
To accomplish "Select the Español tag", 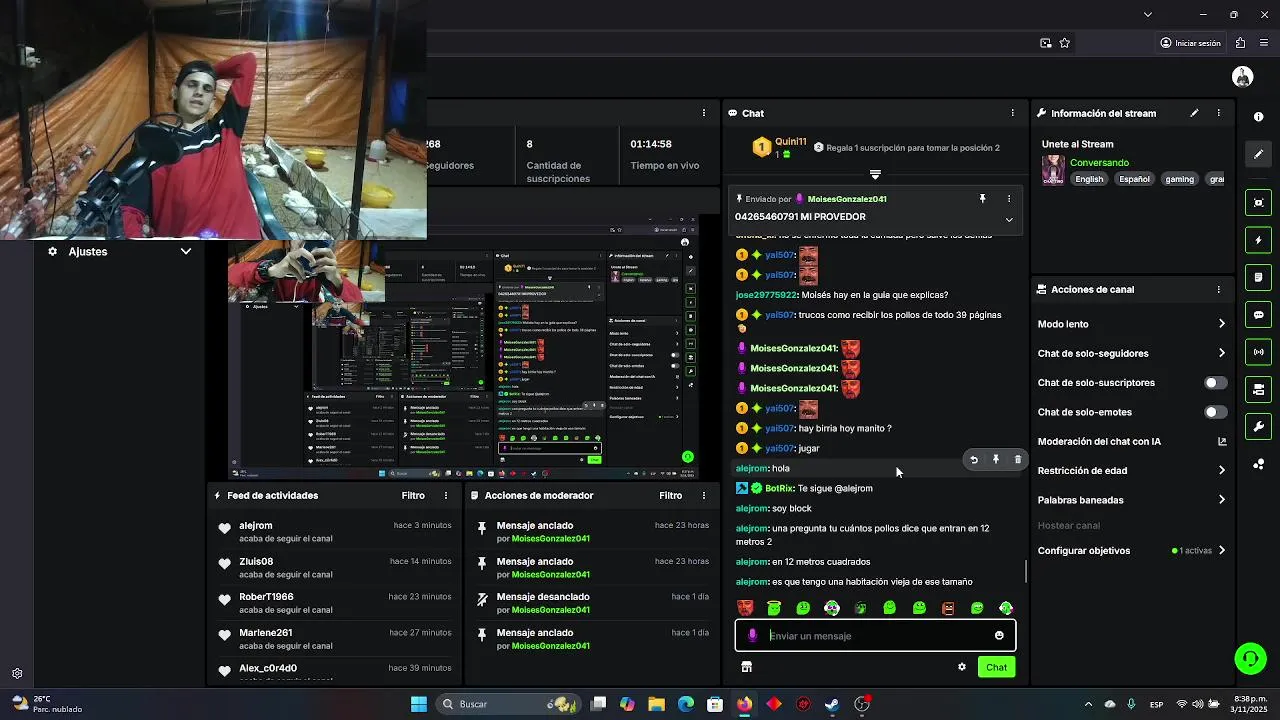I will pyautogui.click(x=1134, y=180).
